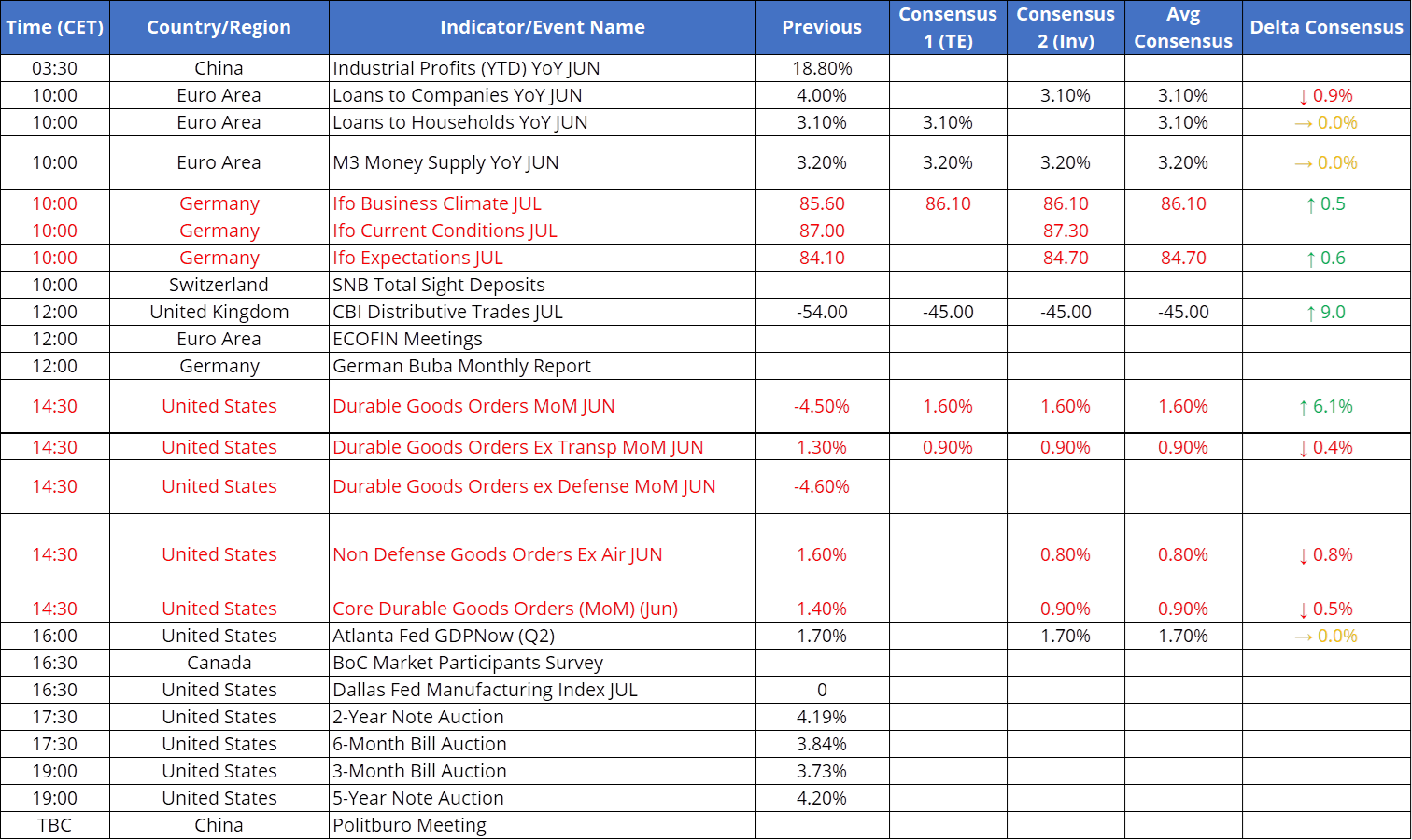
Task: Click the 2-Year Note Auction cell
Action: (x=543, y=717)
